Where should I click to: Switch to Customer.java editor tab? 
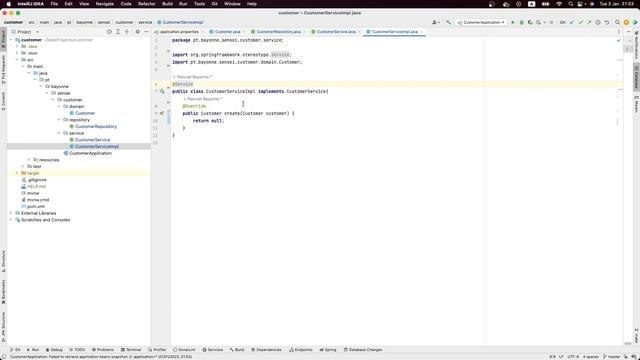point(227,32)
